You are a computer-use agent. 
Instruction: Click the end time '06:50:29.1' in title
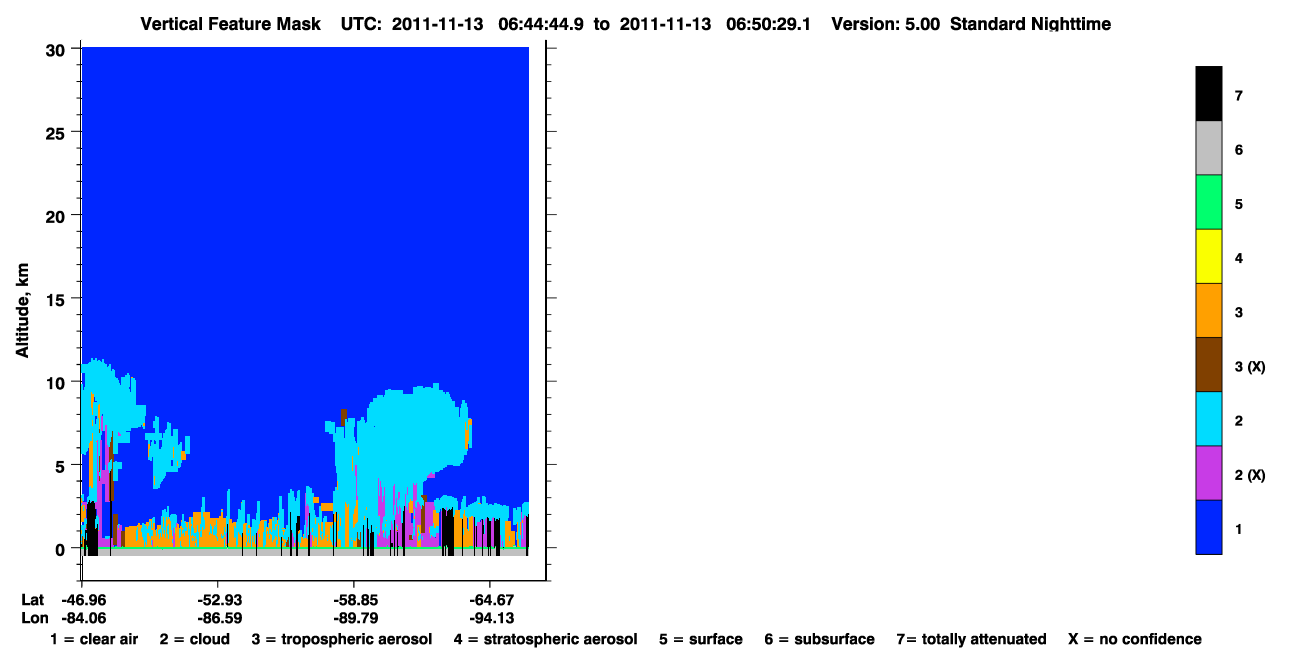tap(768, 23)
